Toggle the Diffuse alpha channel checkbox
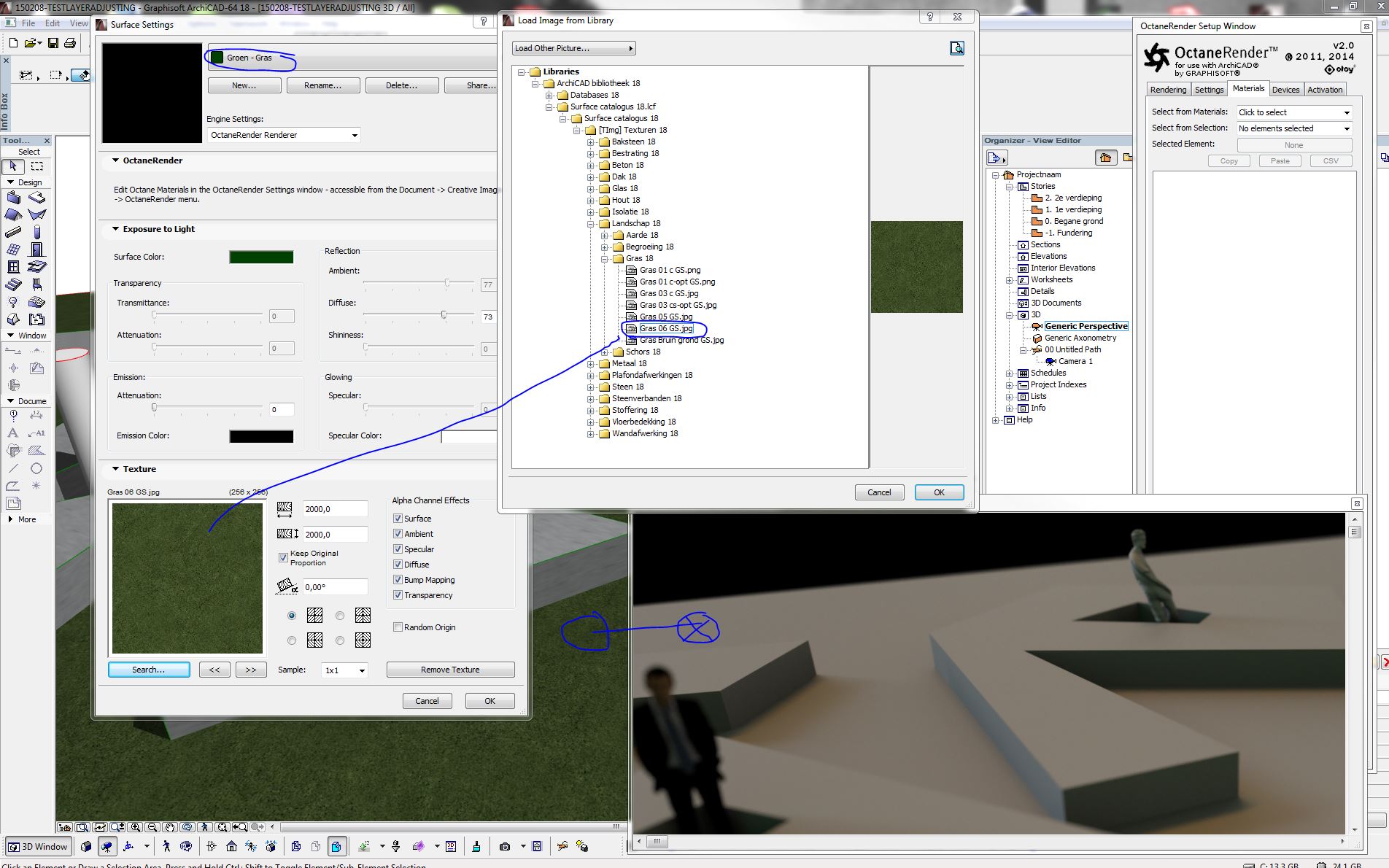This screenshot has width=1389, height=868. point(398,565)
